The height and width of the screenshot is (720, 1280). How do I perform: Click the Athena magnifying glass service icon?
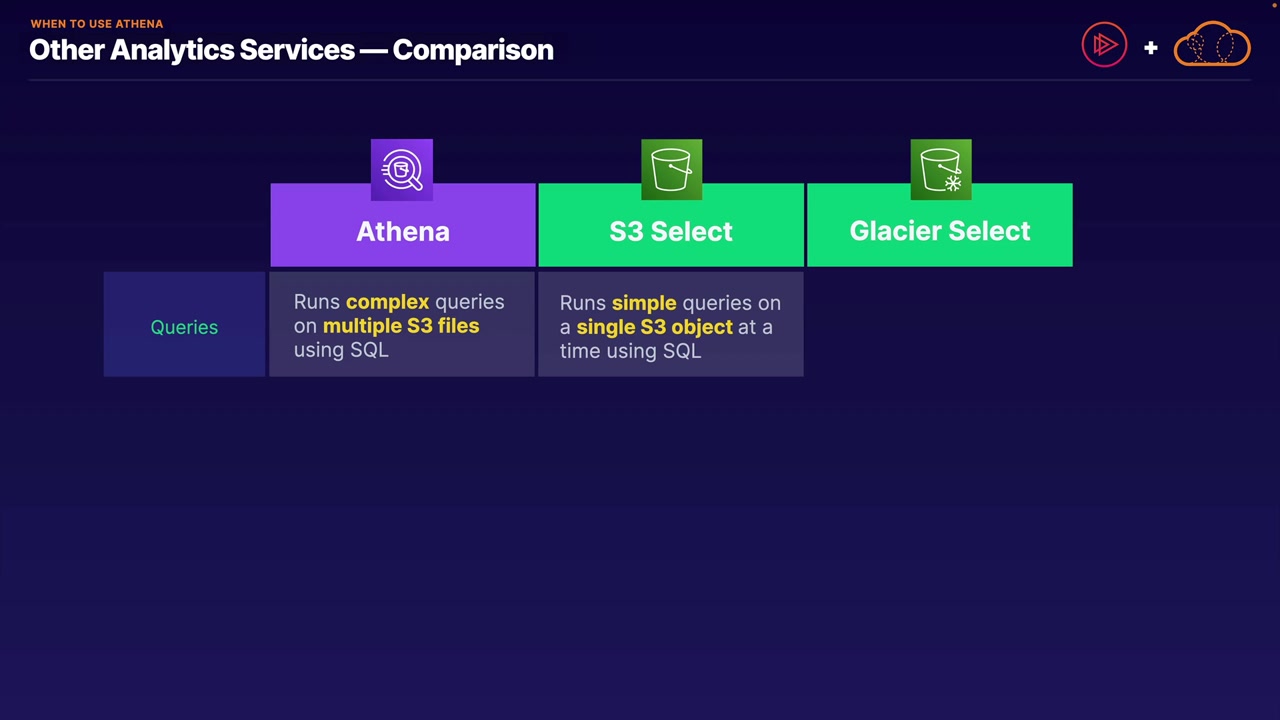click(402, 170)
